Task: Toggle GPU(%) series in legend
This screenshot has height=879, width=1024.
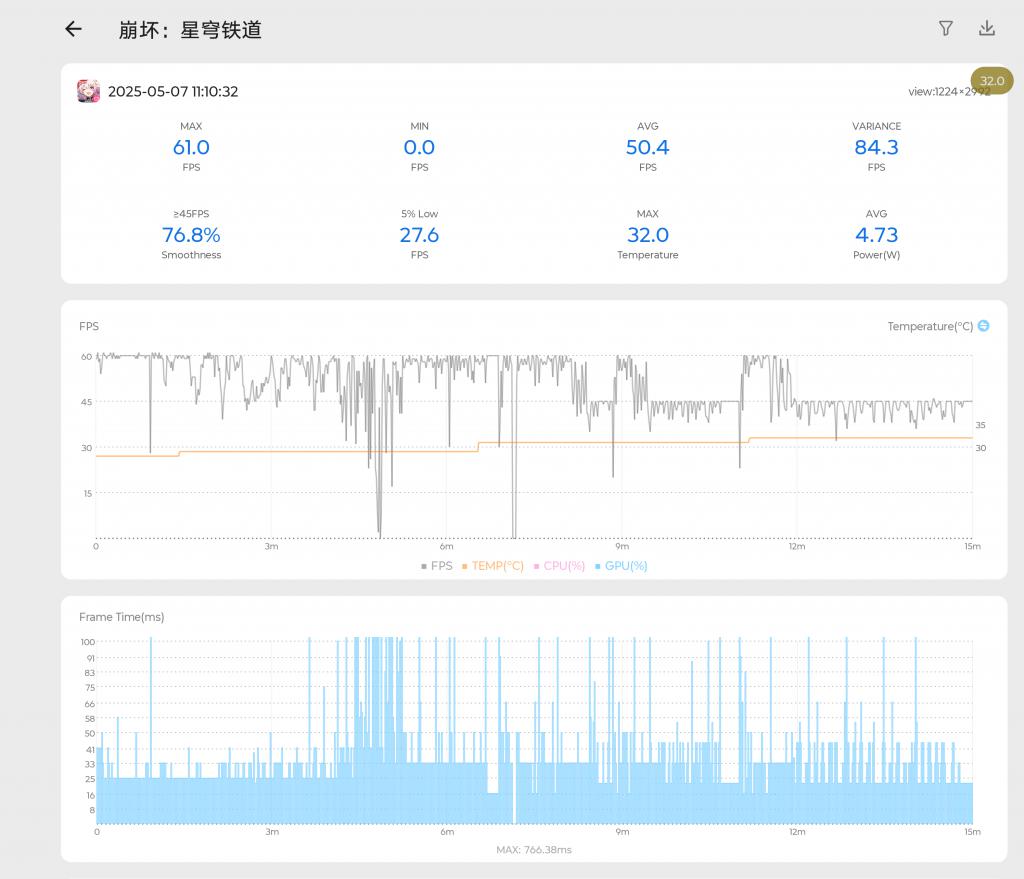Action: (x=621, y=566)
